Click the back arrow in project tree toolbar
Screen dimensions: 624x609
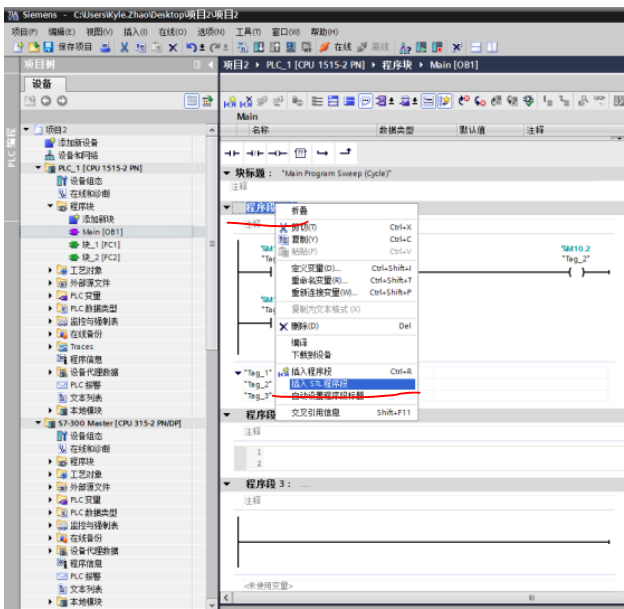(x=46, y=101)
